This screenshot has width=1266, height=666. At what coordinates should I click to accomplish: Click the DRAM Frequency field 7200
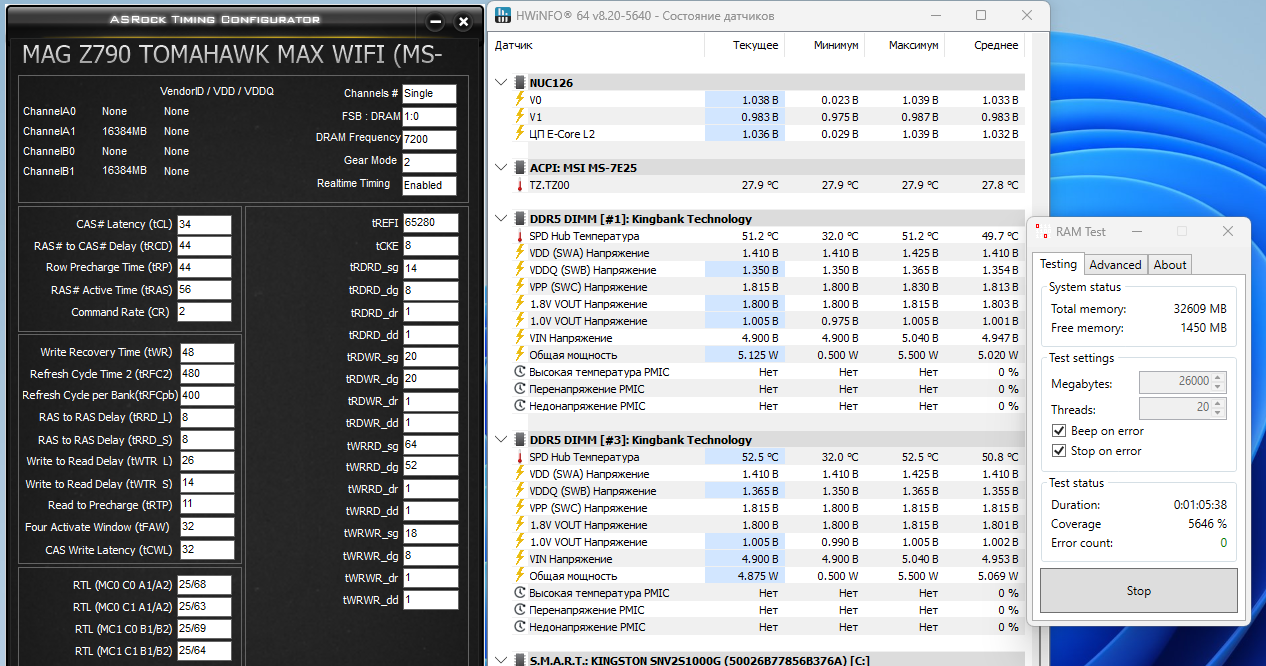[429, 140]
